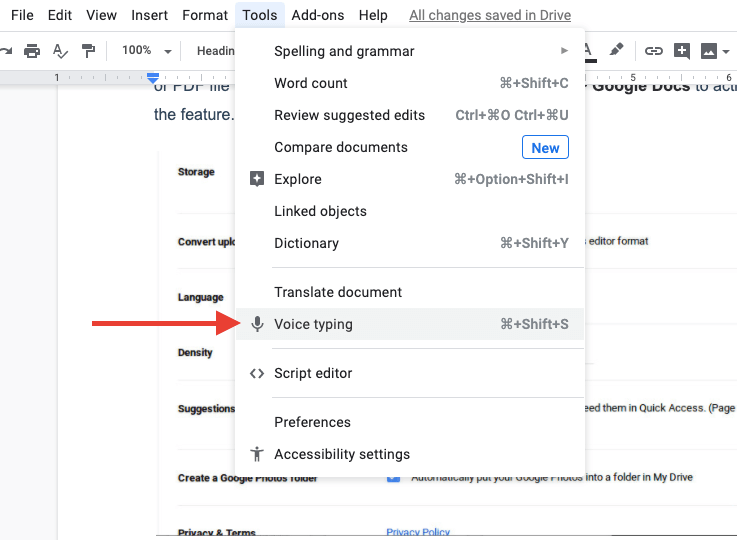737x540 pixels.
Task: Click the Print icon in toolbar
Action: coord(32,50)
